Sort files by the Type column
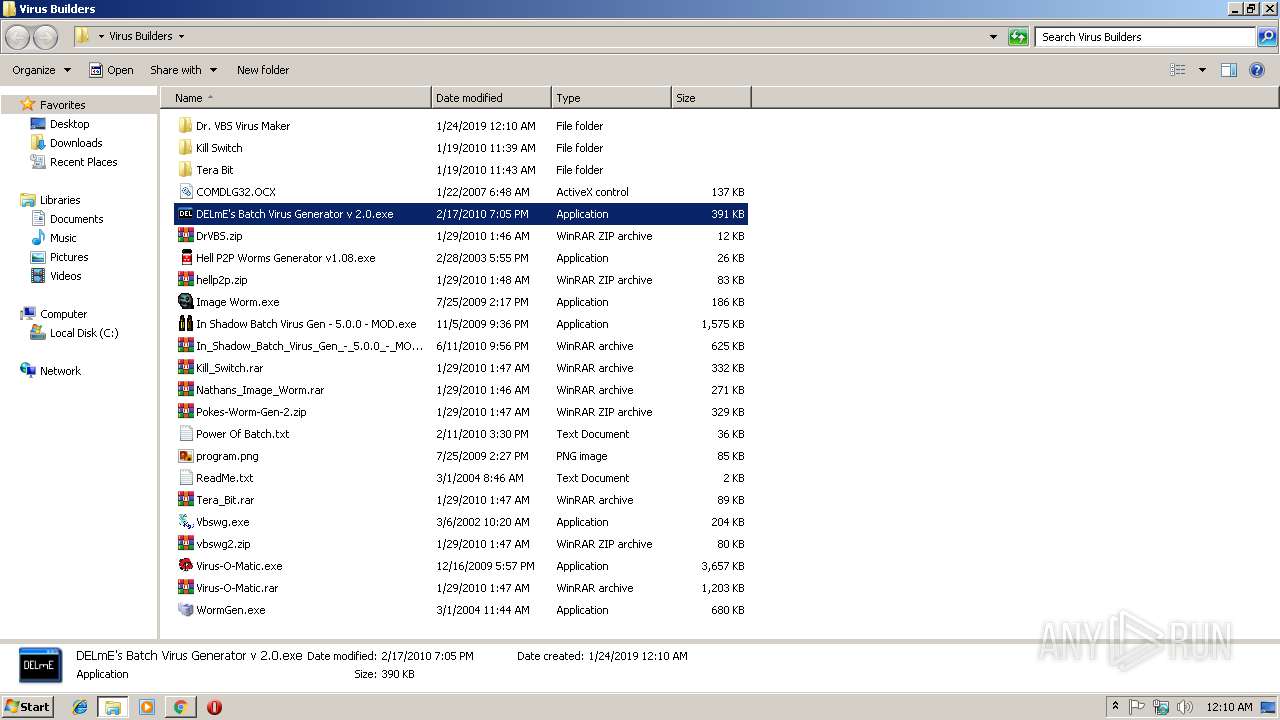Screen dimensions: 1280x720 [x=611, y=98]
